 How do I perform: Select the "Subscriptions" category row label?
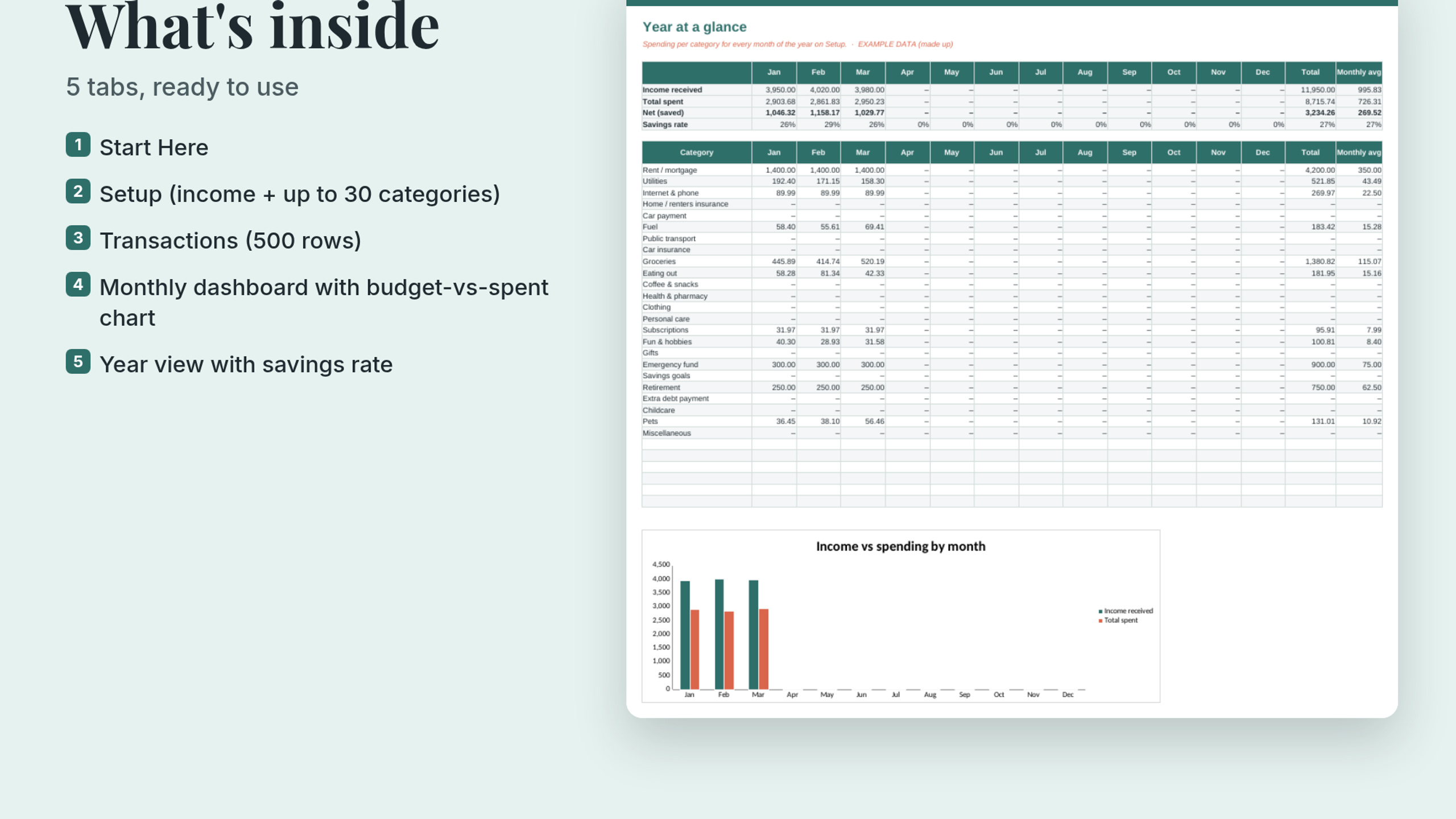pyautogui.click(x=665, y=330)
